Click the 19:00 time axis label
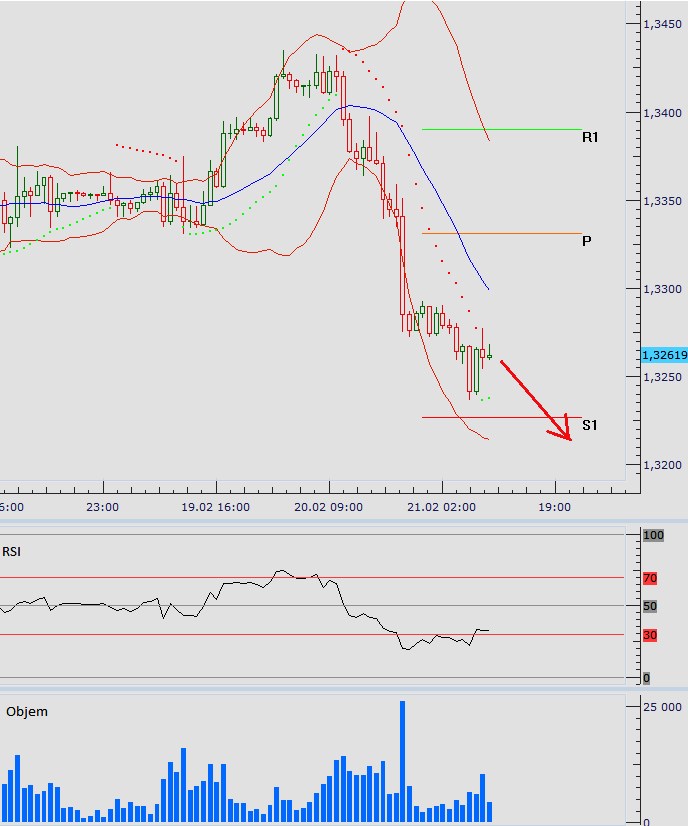Image resolution: width=688 pixels, height=826 pixels. point(554,507)
